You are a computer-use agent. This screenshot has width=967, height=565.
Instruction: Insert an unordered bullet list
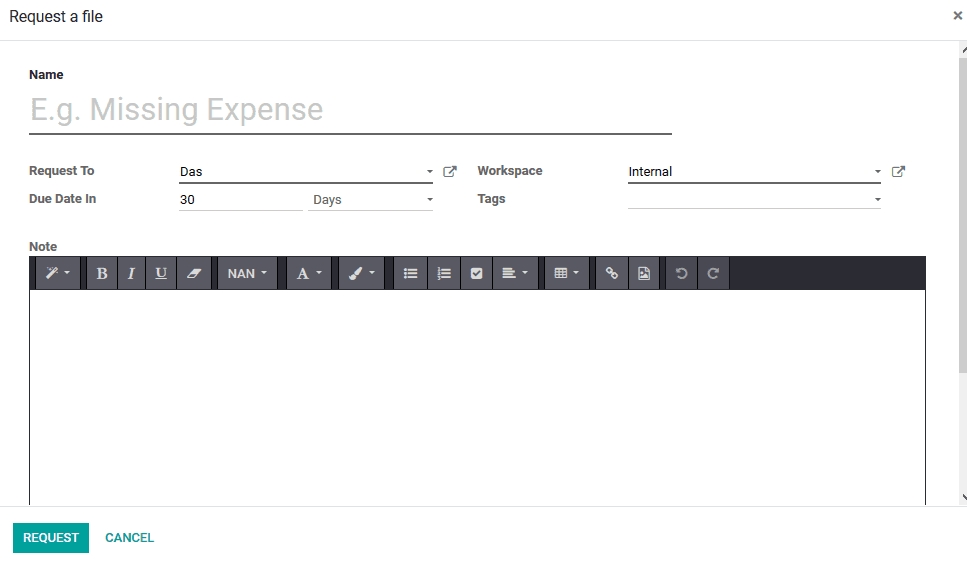[410, 273]
